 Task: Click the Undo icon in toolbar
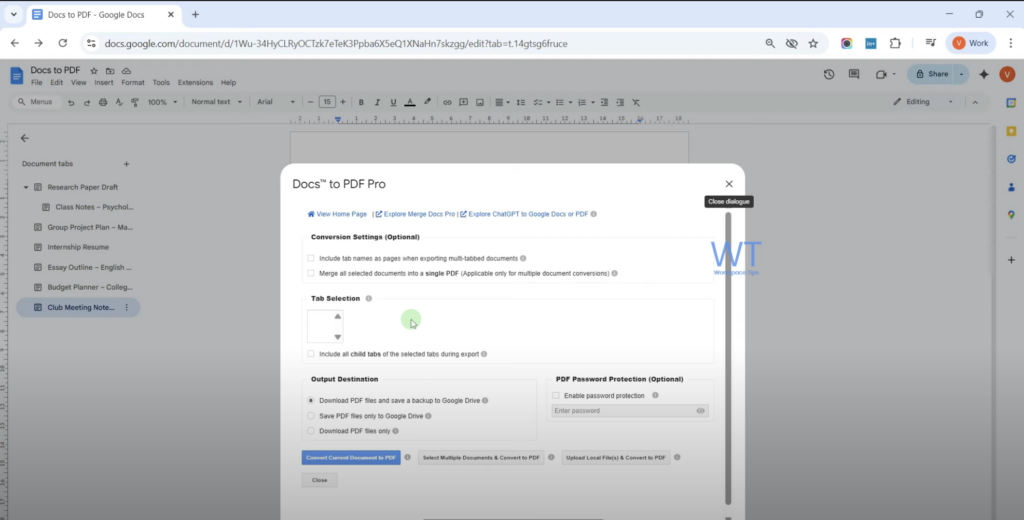(71, 103)
